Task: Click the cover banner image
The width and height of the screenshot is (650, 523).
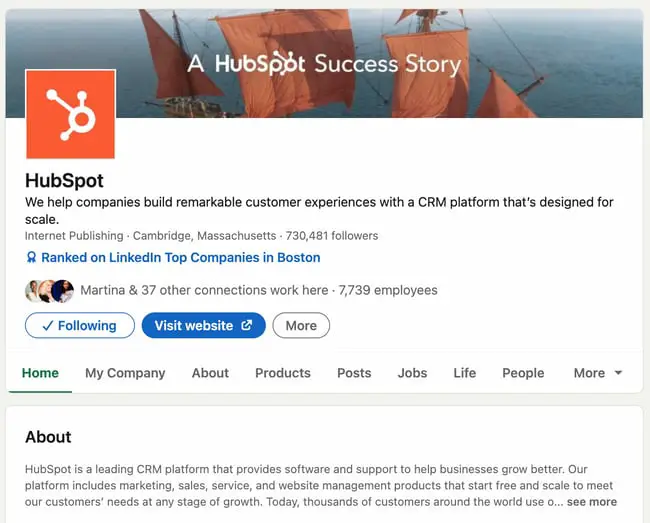Action: (x=540, y=60)
